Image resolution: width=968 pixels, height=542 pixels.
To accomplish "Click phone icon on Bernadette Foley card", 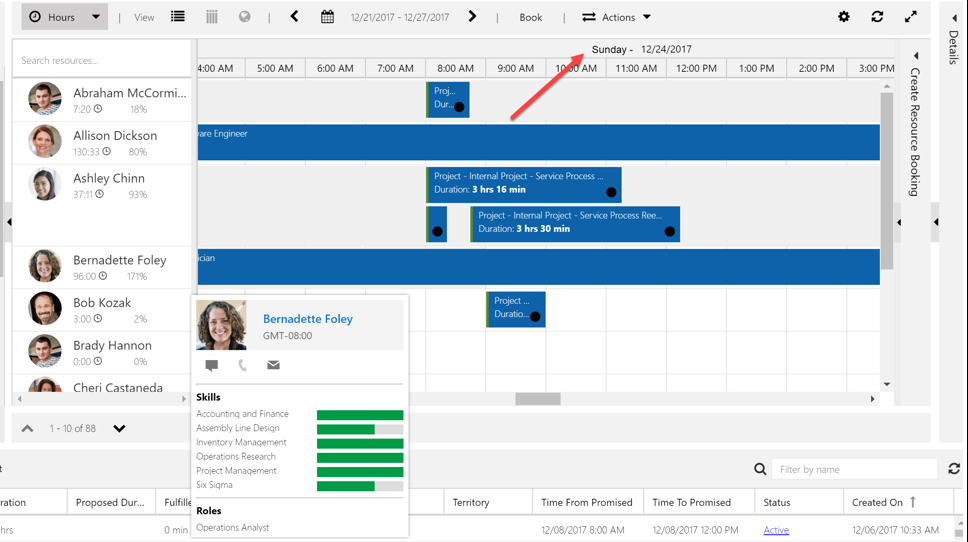I will 242,366.
